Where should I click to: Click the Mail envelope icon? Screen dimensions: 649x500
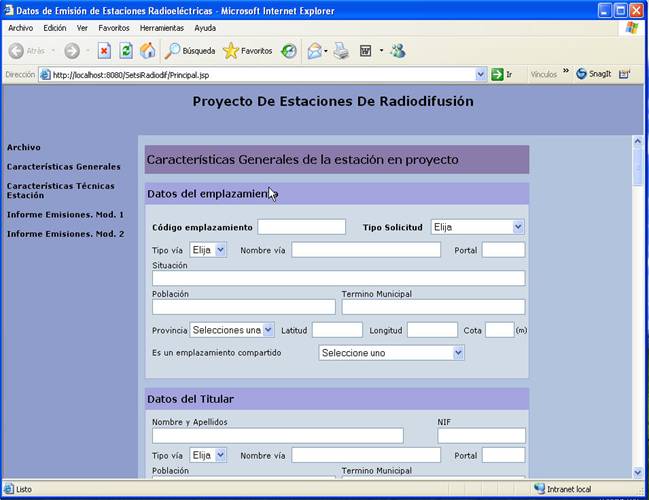tap(314, 50)
